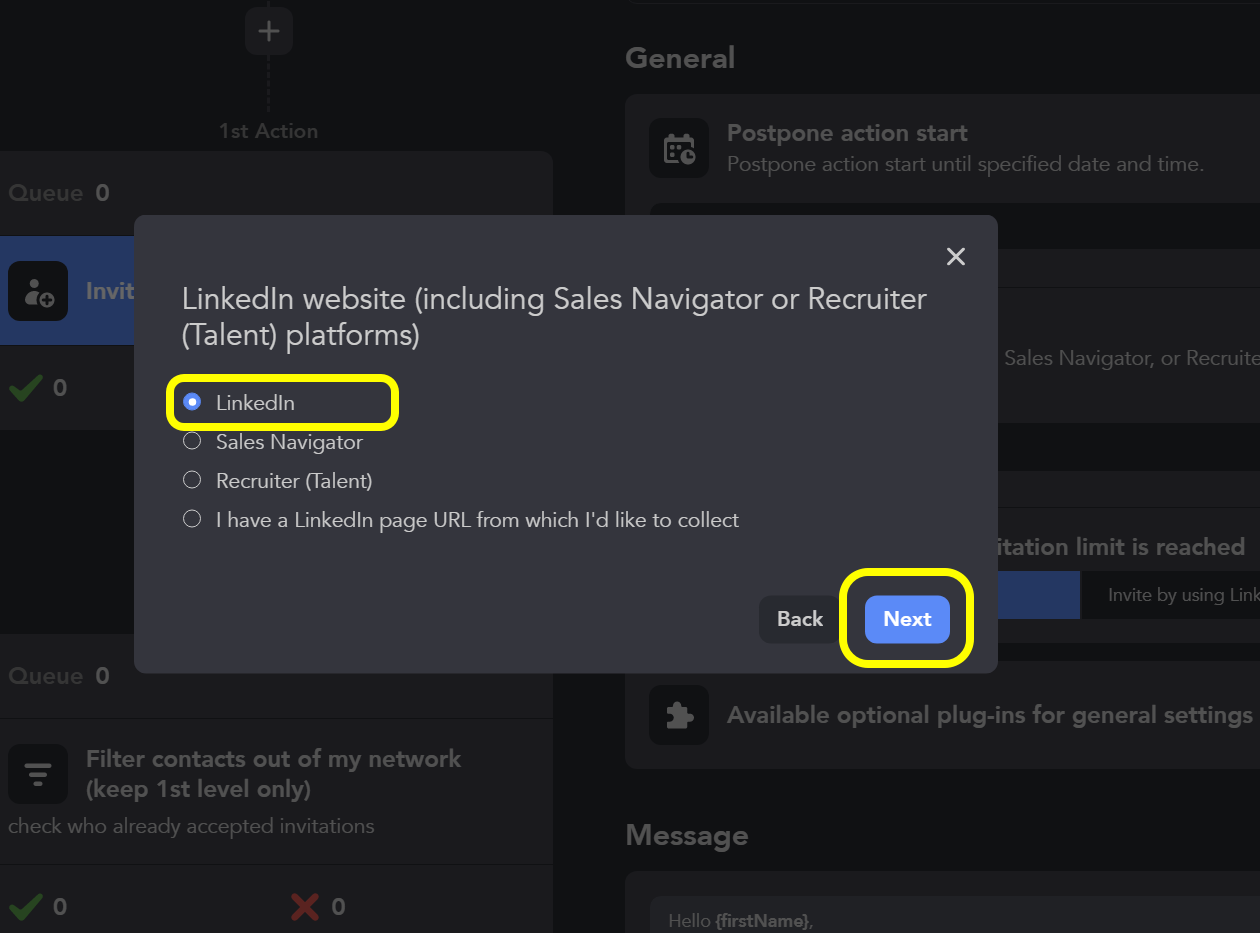Select the Invite action person-plus icon

[38, 291]
